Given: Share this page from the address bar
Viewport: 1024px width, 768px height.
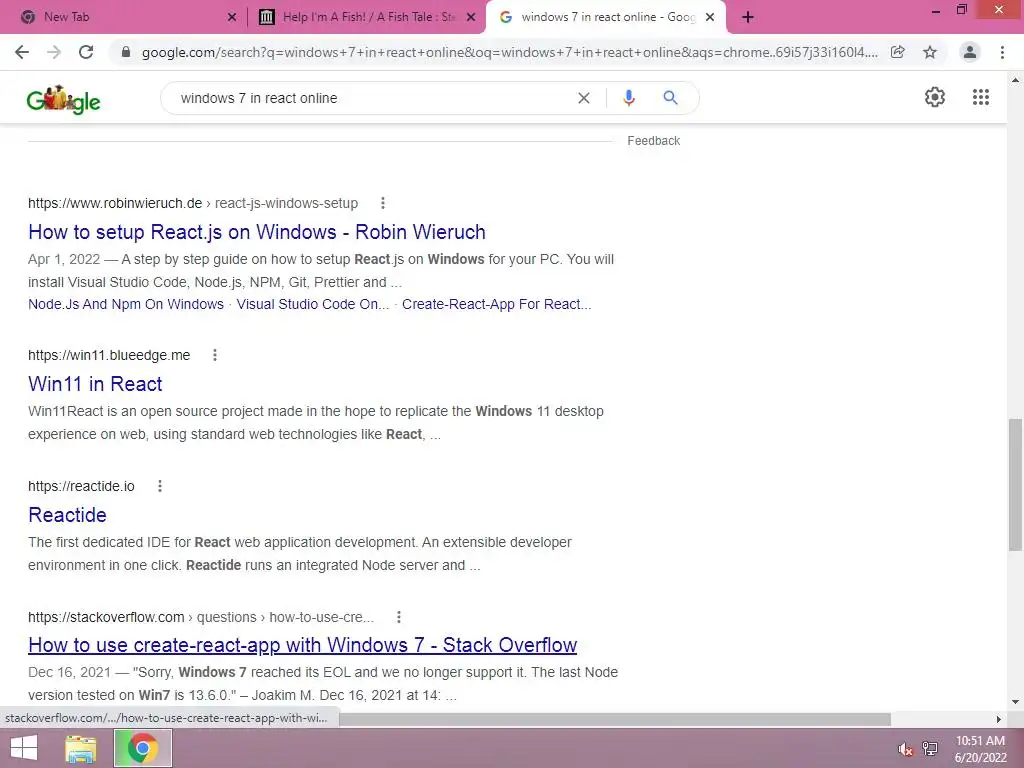Looking at the screenshot, I should pyautogui.click(x=897, y=52).
